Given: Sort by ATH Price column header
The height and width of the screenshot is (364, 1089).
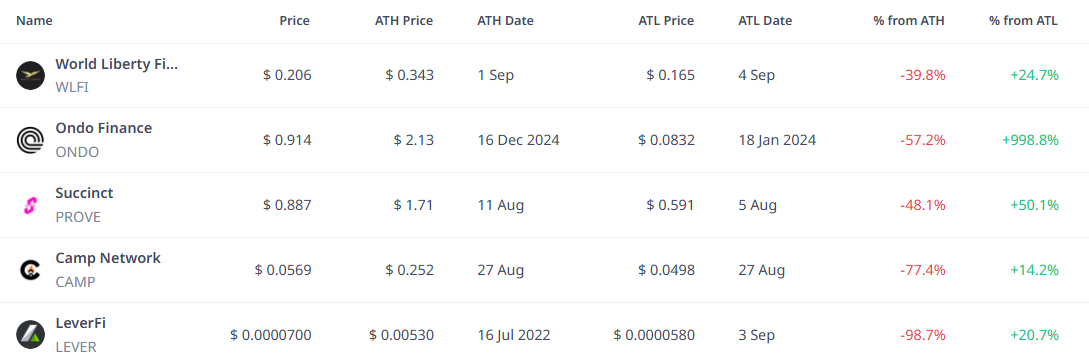Looking at the screenshot, I should tap(404, 21).
